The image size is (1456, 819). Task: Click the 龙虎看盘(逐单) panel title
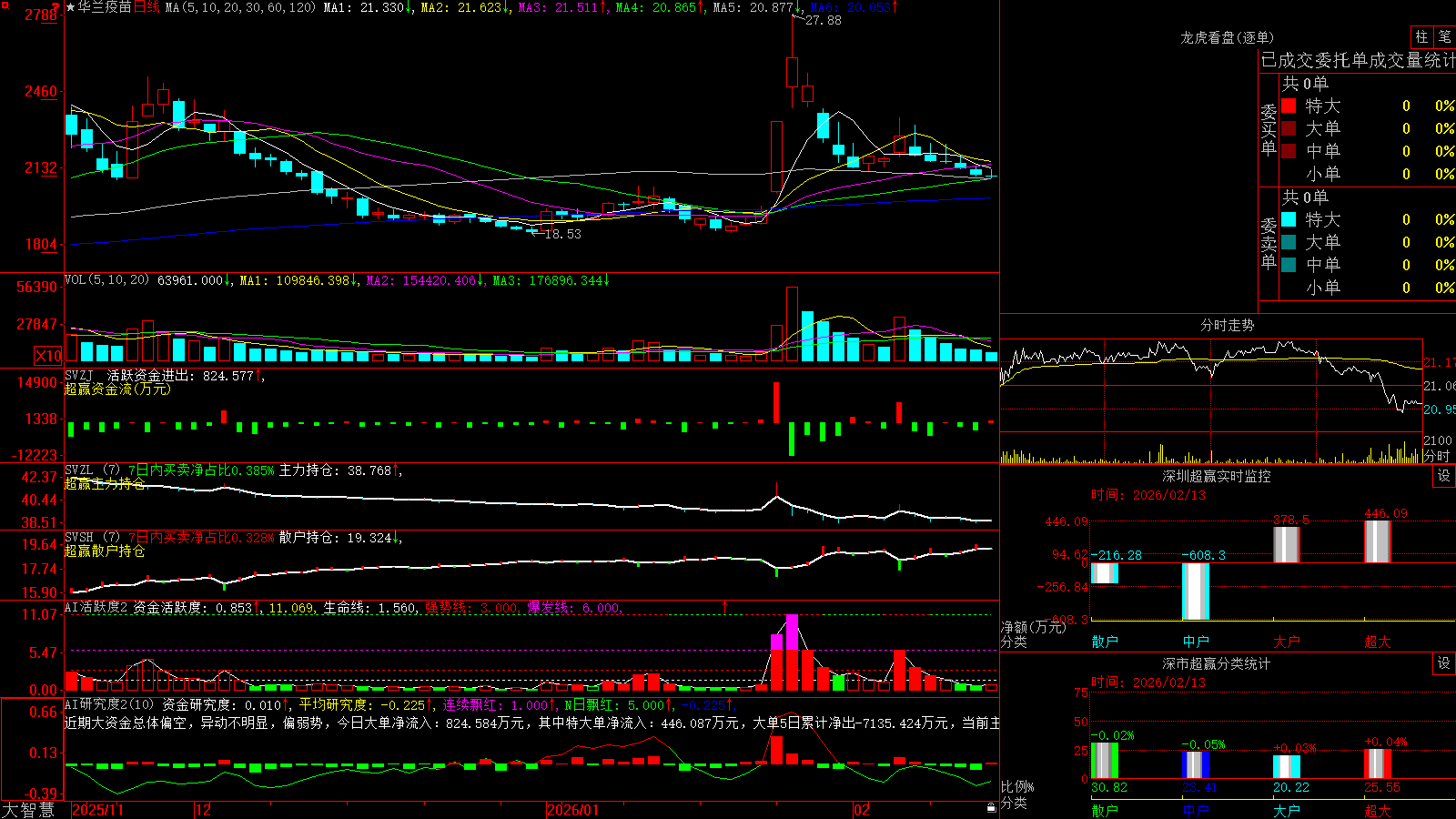tap(1227, 37)
